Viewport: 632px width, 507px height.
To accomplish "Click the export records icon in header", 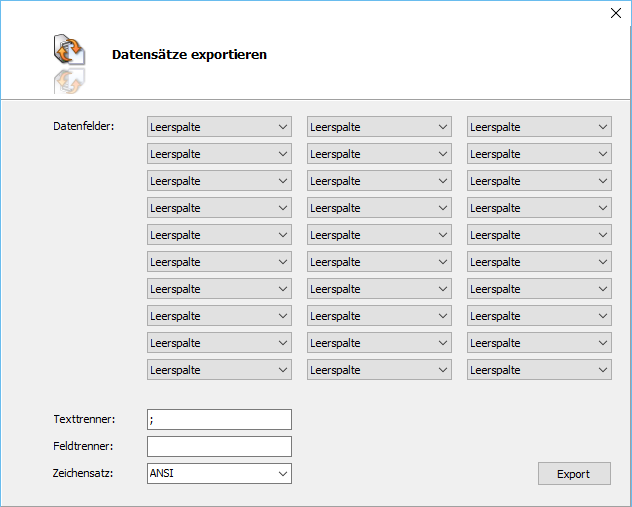I will coord(68,50).
